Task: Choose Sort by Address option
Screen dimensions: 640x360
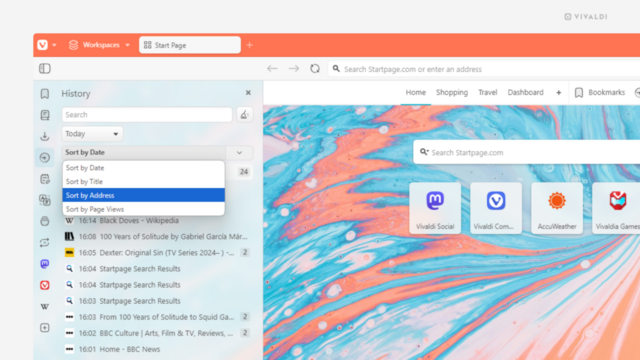Action: coord(143,195)
